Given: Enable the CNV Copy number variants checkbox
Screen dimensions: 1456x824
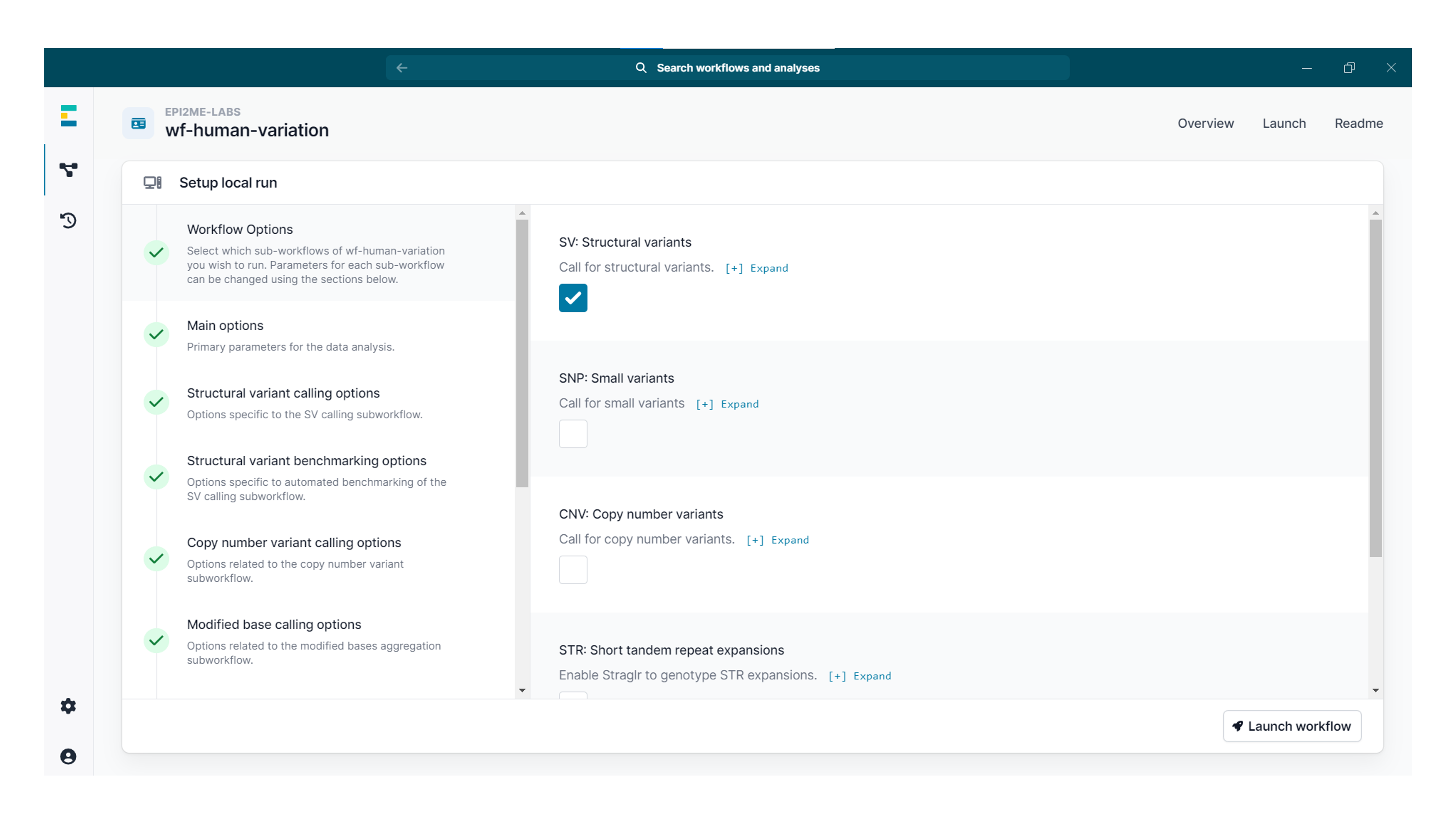Looking at the screenshot, I should (573, 570).
